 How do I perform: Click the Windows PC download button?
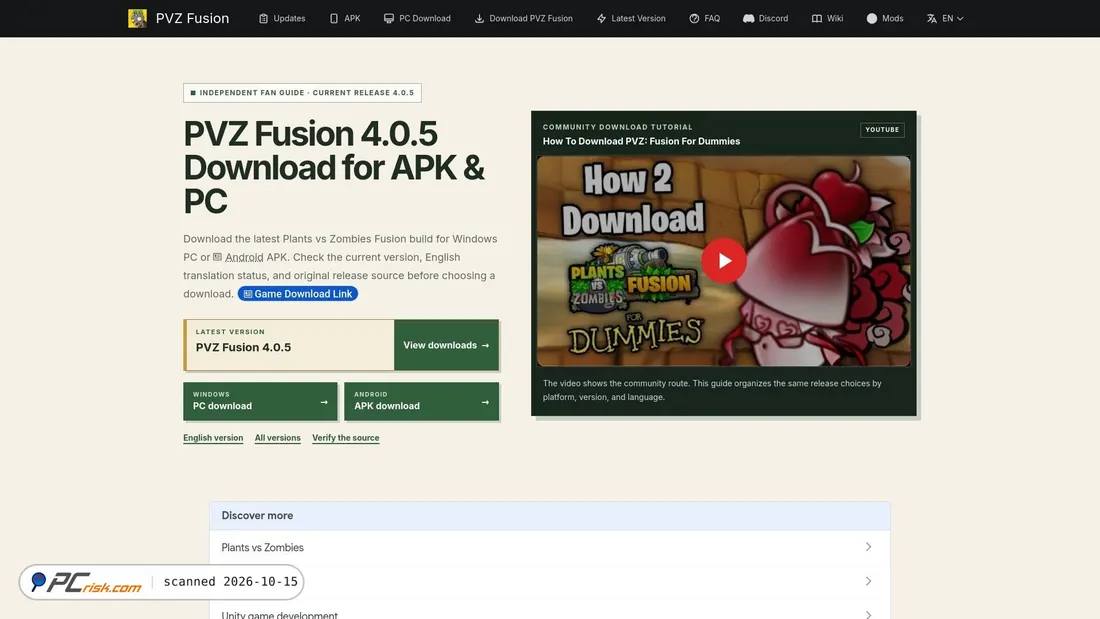pos(260,401)
